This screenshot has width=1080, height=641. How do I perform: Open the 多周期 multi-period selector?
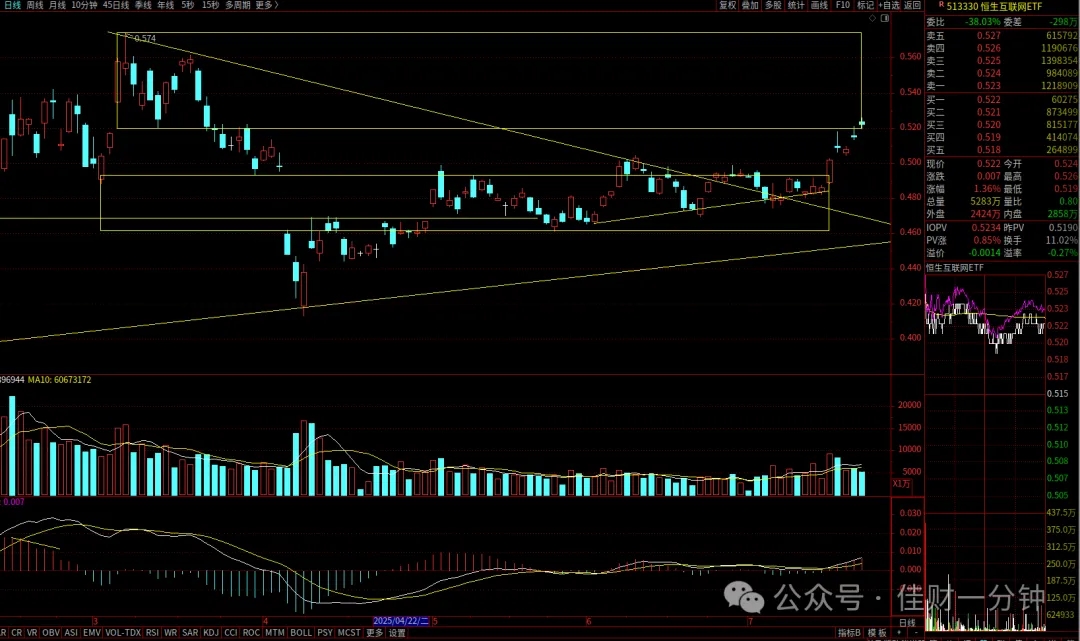[237, 5]
